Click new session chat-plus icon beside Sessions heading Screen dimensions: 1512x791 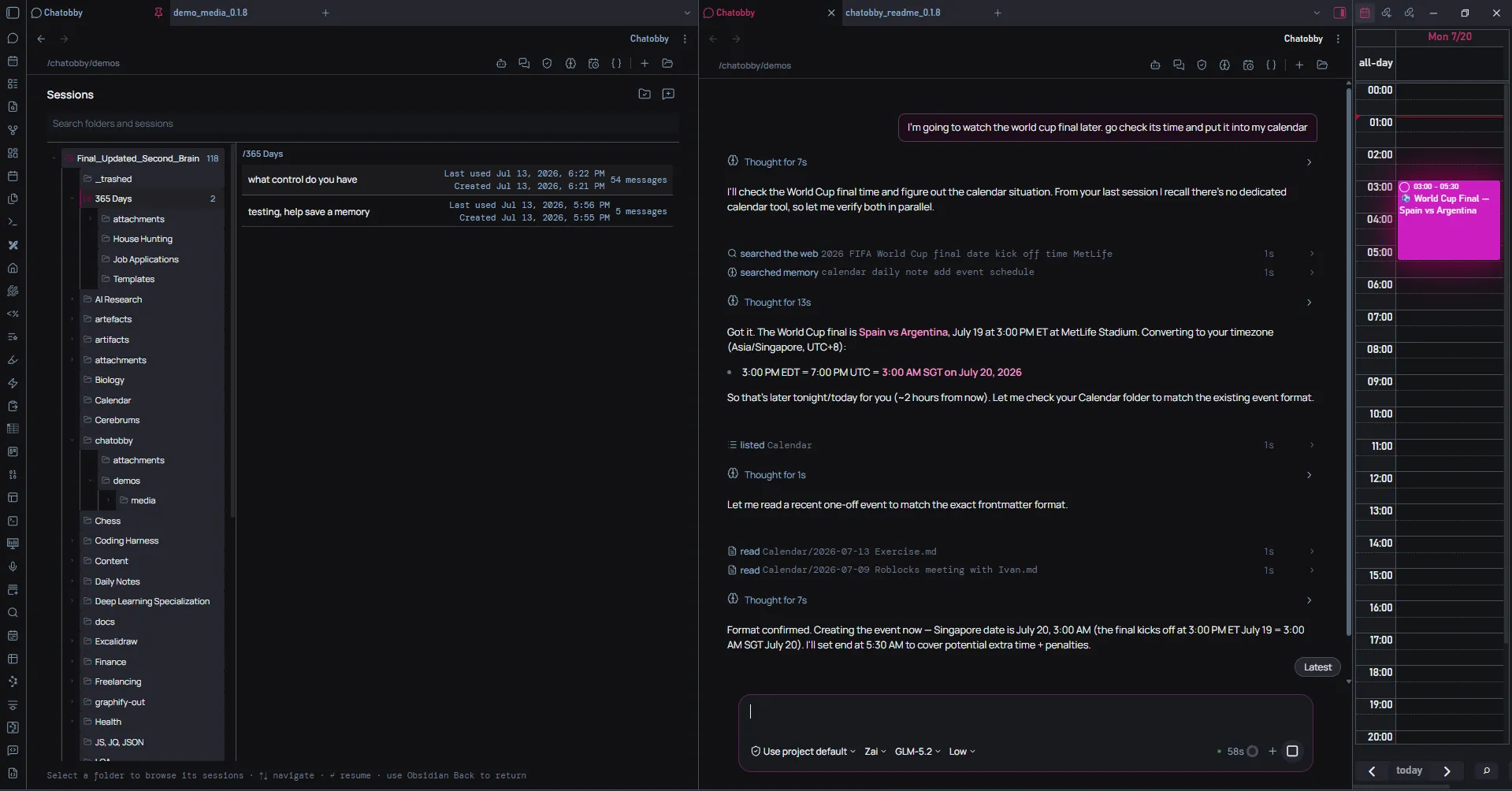(x=668, y=94)
